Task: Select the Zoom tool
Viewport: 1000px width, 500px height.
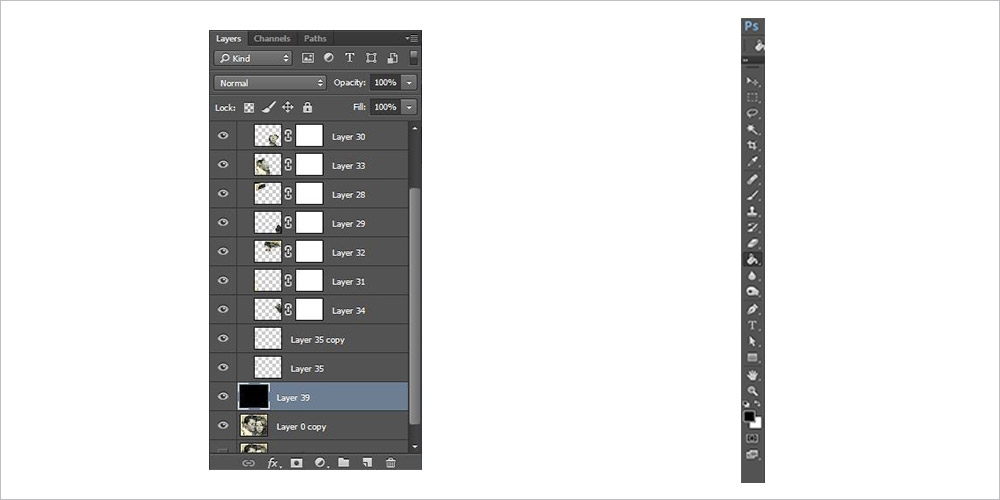Action: 753,391
